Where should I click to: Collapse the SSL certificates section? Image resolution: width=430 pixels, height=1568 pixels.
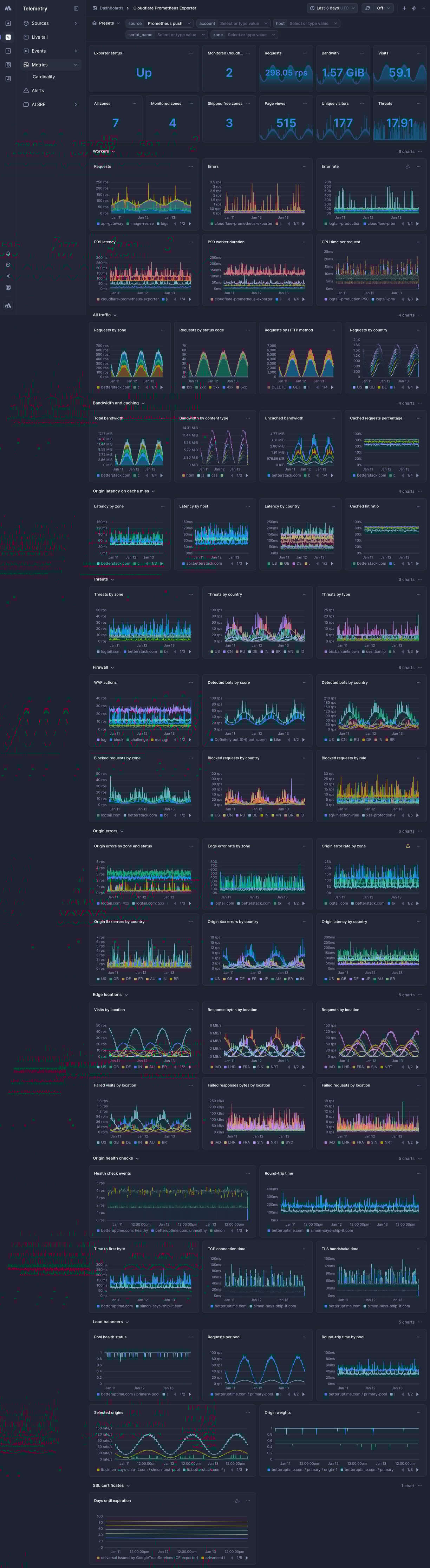click(x=111, y=1485)
